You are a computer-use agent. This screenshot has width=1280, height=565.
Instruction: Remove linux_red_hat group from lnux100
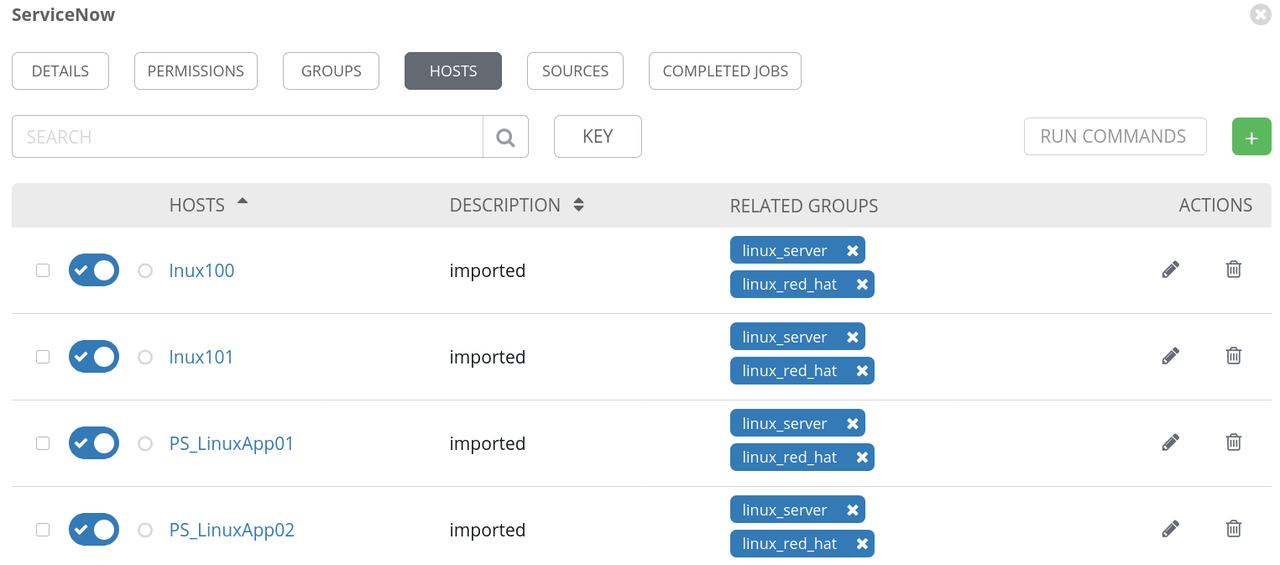tap(862, 284)
